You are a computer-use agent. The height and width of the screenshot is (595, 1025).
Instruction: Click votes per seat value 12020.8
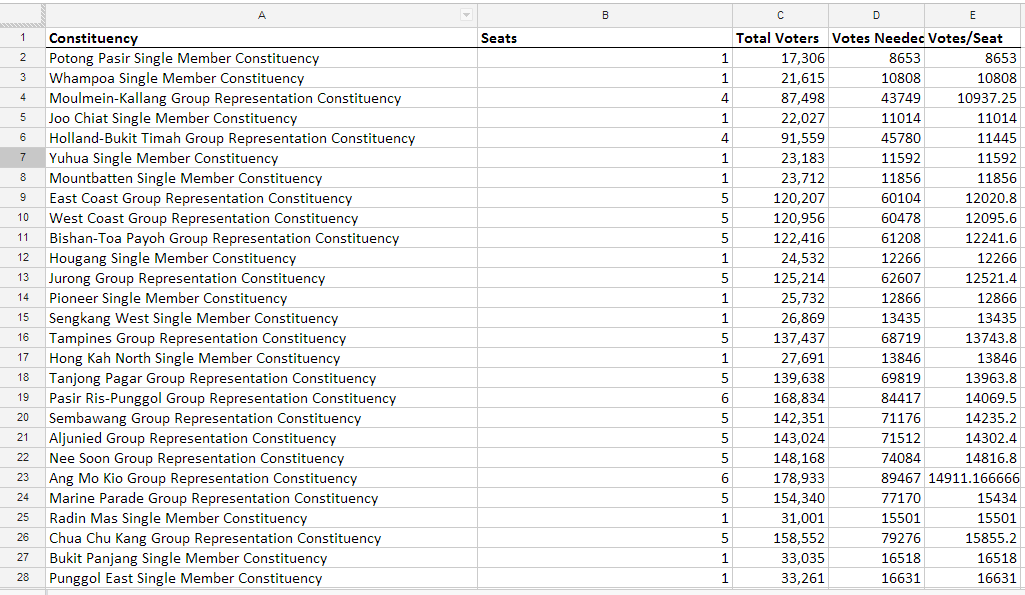click(x=973, y=198)
